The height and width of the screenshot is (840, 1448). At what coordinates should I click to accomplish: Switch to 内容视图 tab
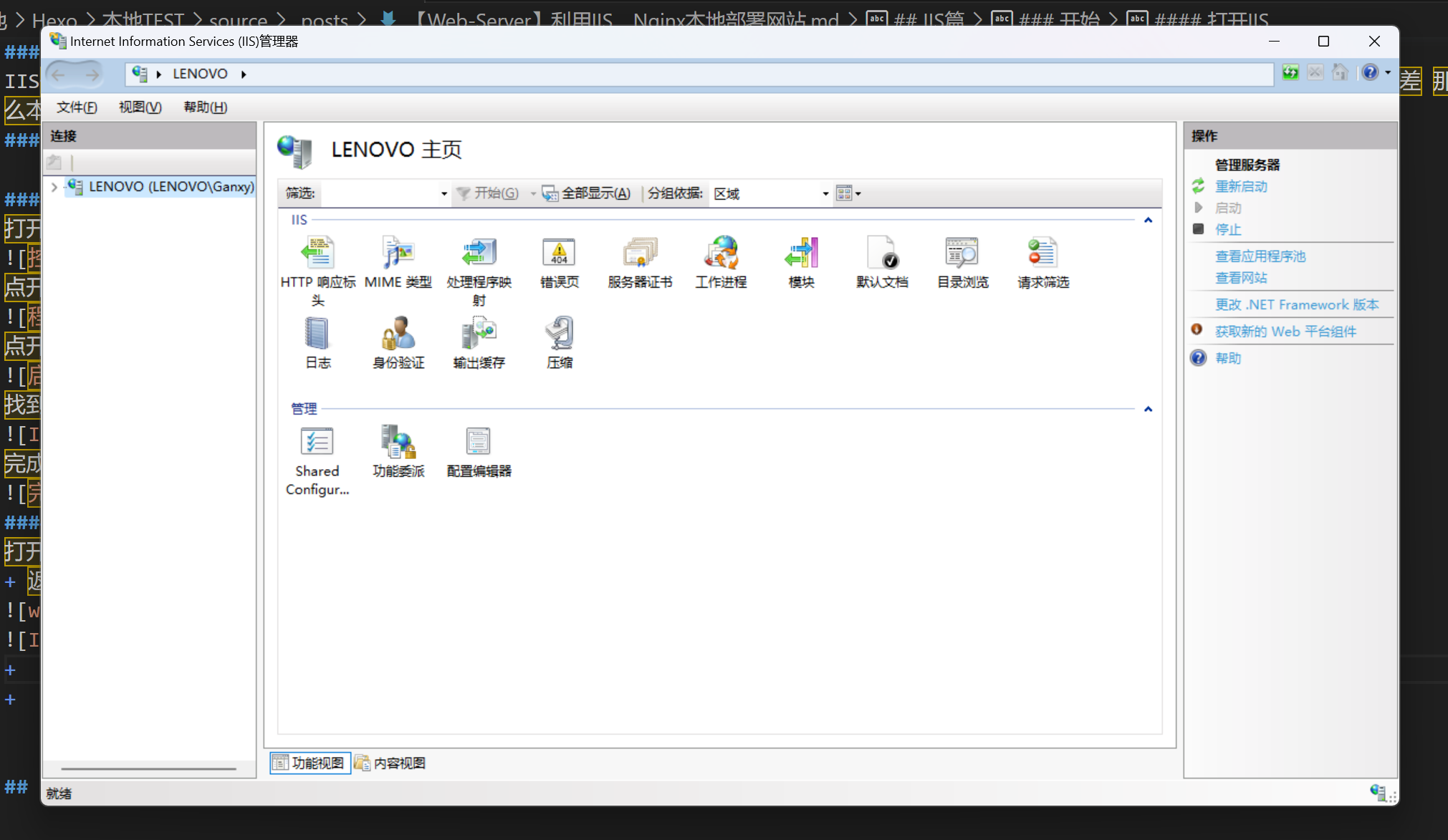(390, 763)
